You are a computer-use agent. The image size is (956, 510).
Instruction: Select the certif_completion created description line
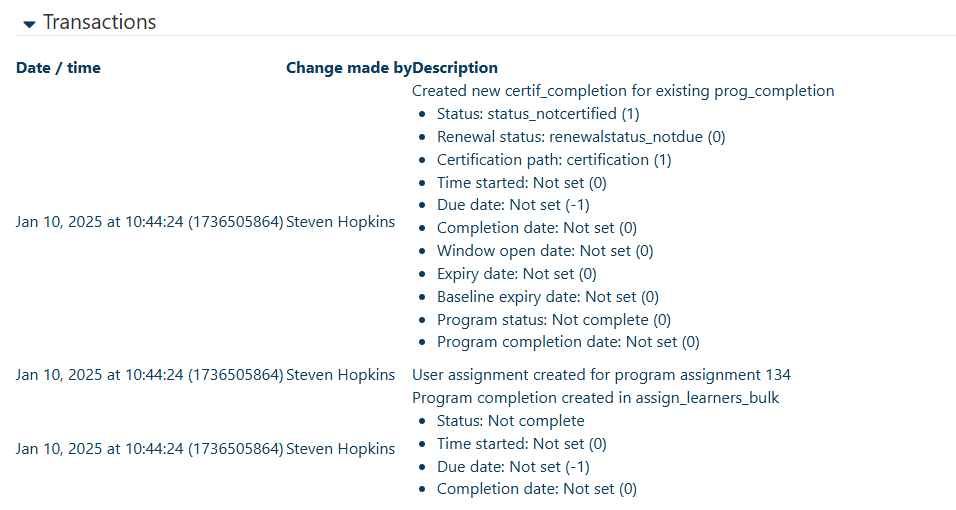pyautogui.click(x=623, y=91)
